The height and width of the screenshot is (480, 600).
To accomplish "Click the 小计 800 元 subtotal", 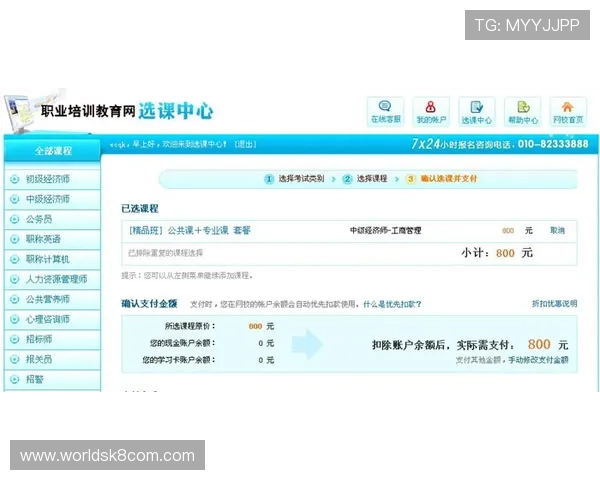I will [497, 253].
